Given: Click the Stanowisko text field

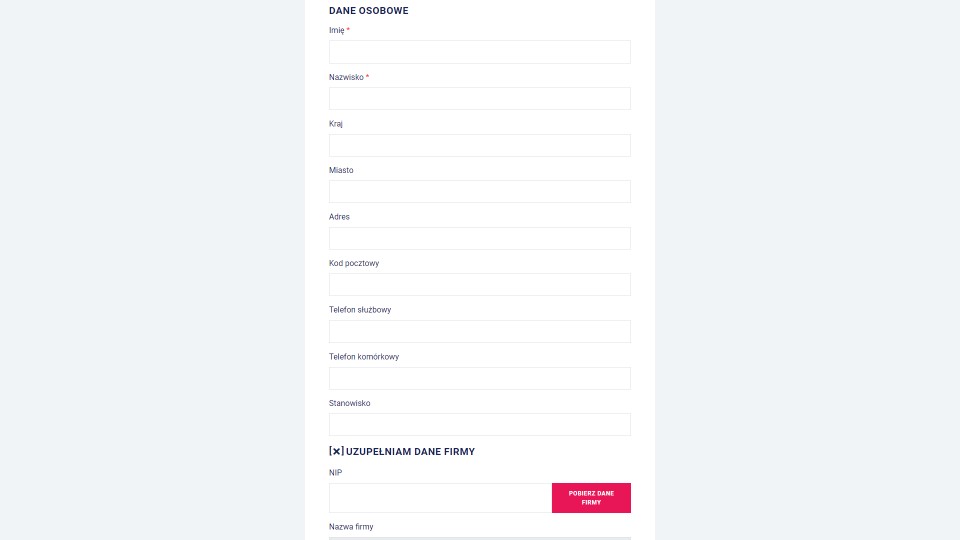Looking at the screenshot, I should pos(479,424).
